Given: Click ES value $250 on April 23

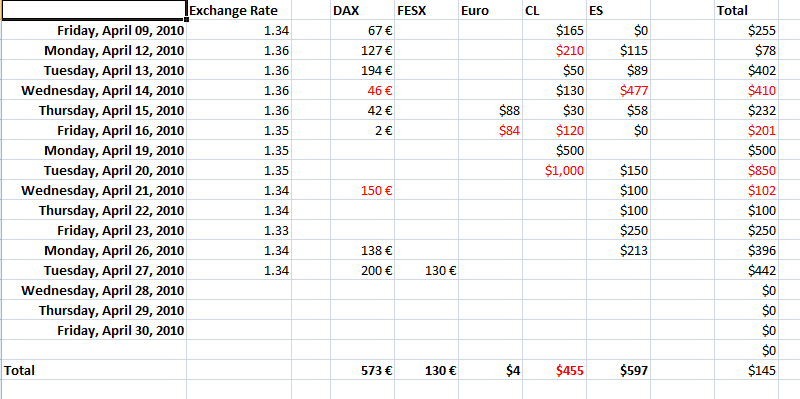Looking at the screenshot, I should tap(618, 231).
